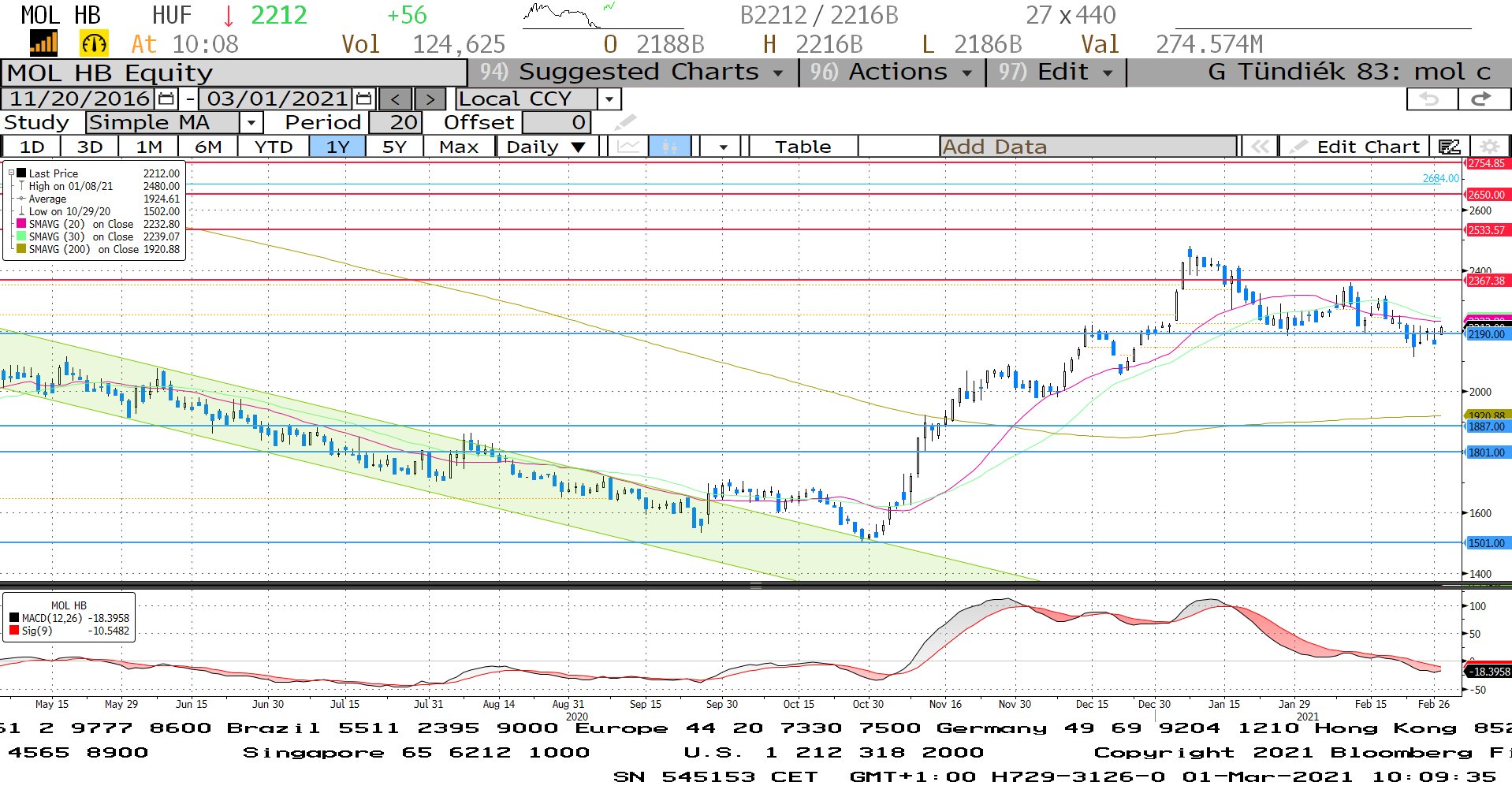
Task: Open the Edit menu
Action: [x=1056, y=72]
